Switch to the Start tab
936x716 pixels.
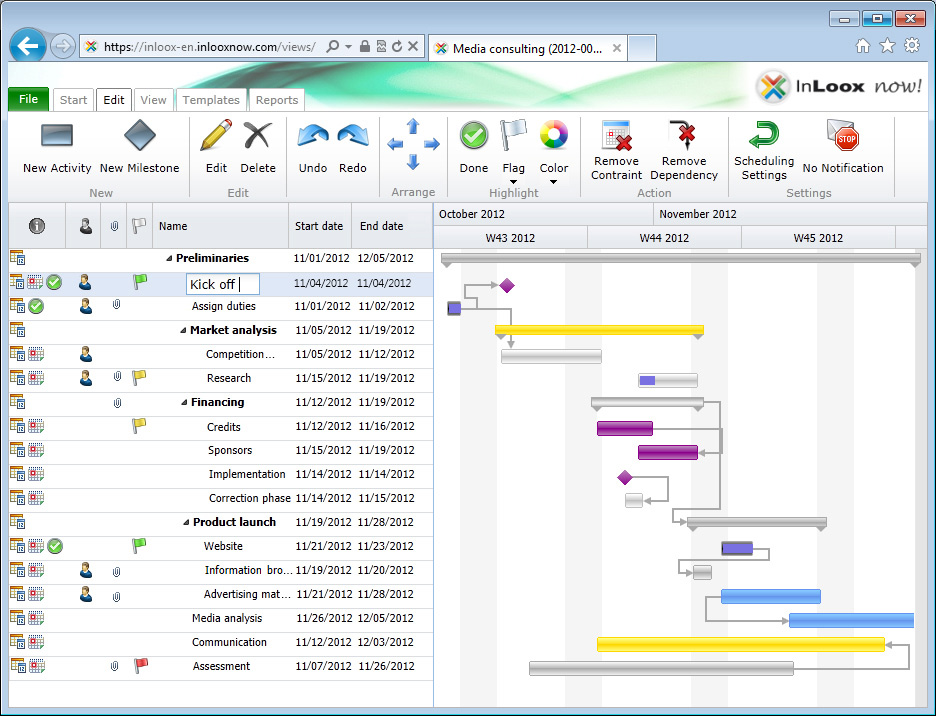(x=73, y=100)
